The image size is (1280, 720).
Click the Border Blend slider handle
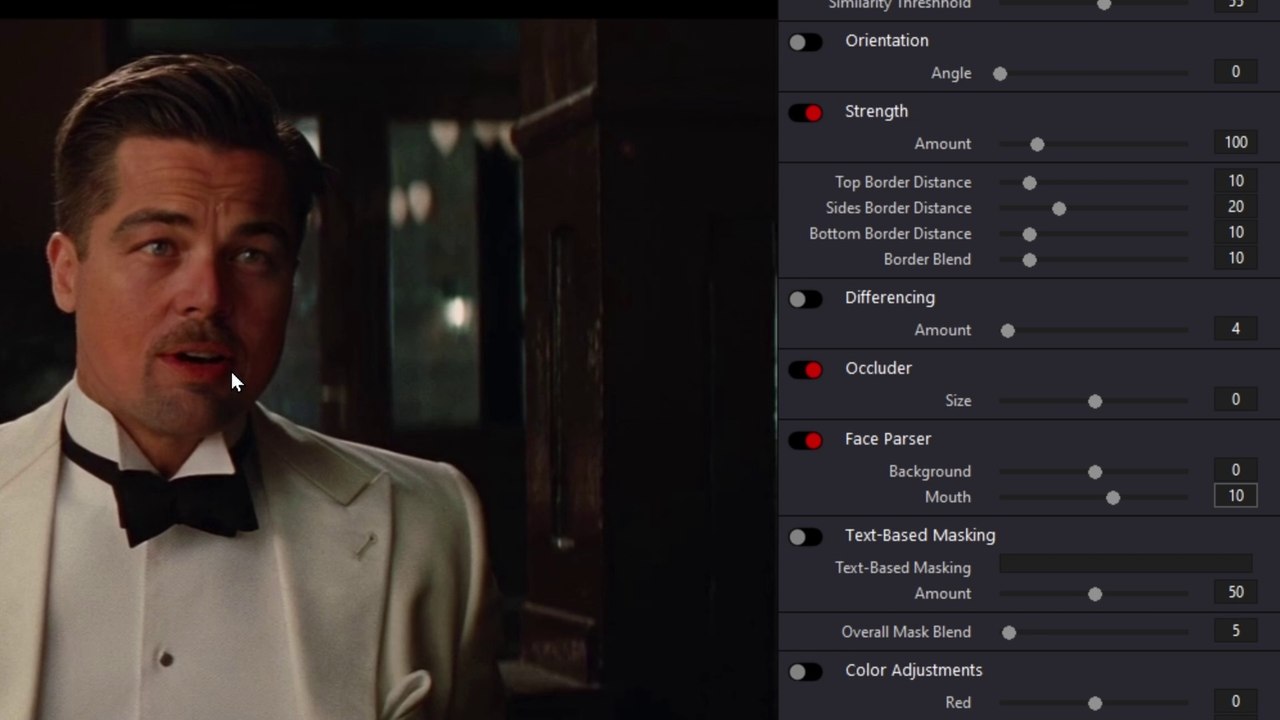[1029, 260]
